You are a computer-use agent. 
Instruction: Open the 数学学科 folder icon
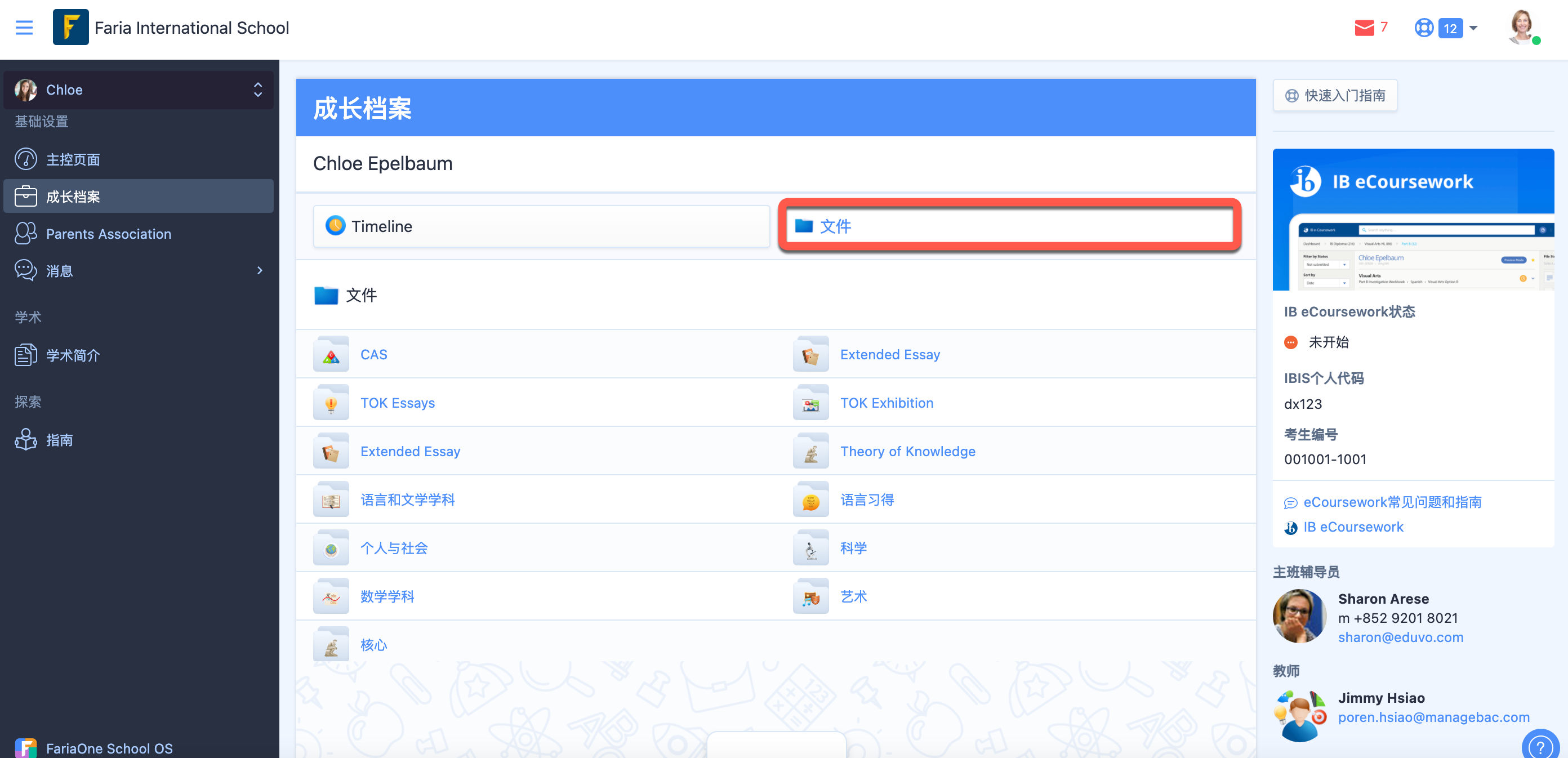tap(331, 596)
